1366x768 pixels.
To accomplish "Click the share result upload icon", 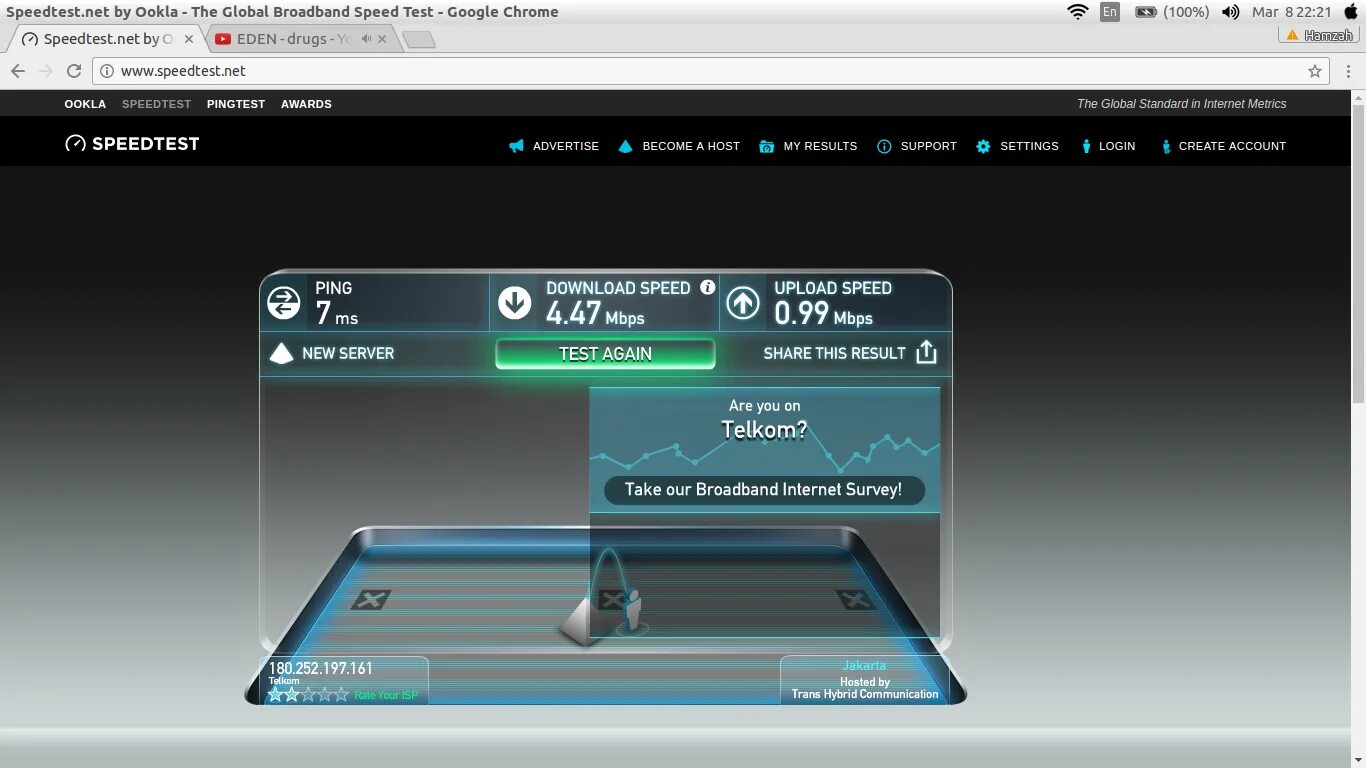I will coord(926,352).
